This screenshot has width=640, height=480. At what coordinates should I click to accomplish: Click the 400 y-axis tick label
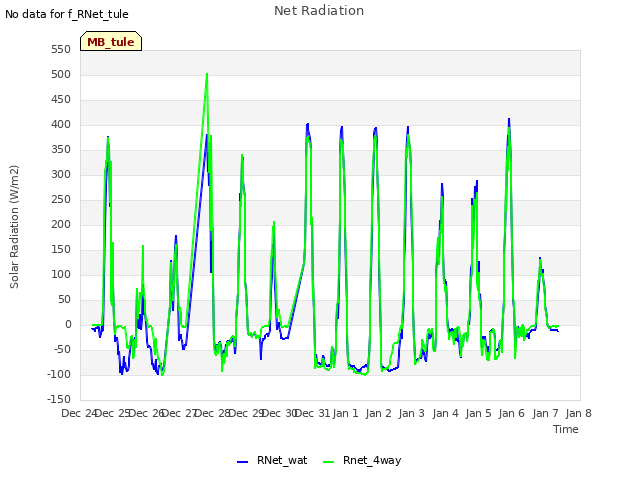[61, 124]
